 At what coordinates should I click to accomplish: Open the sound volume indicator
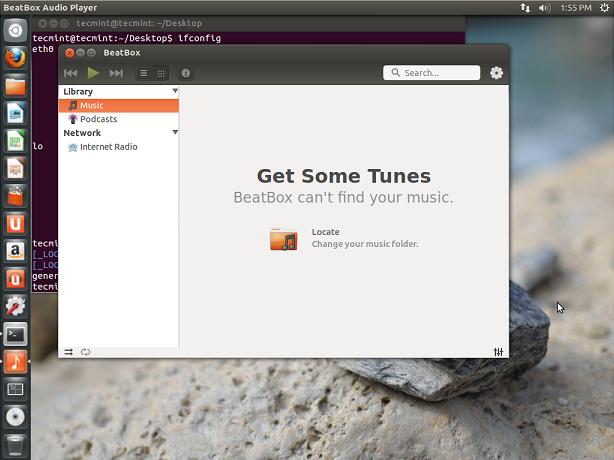(x=544, y=7)
